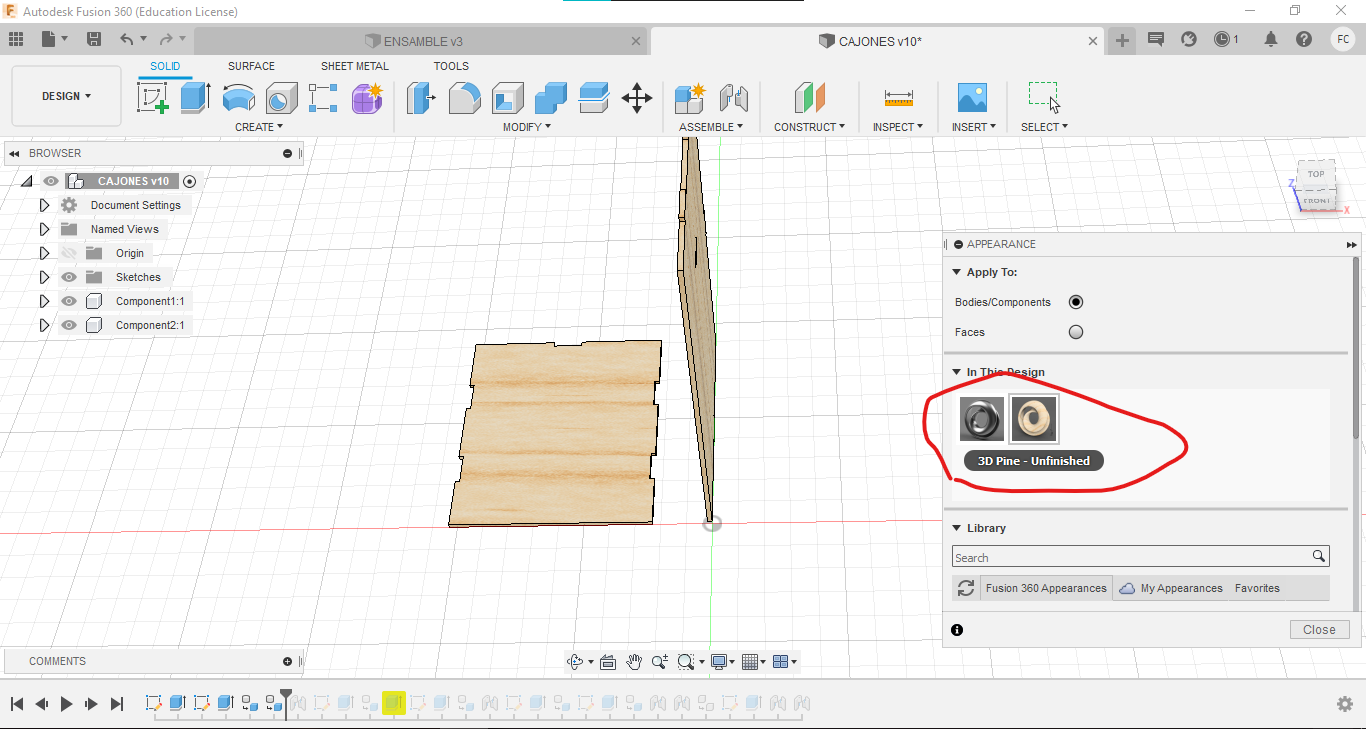Click the Joint tool in Assemble
The height and width of the screenshot is (729, 1366).
[x=734, y=98]
